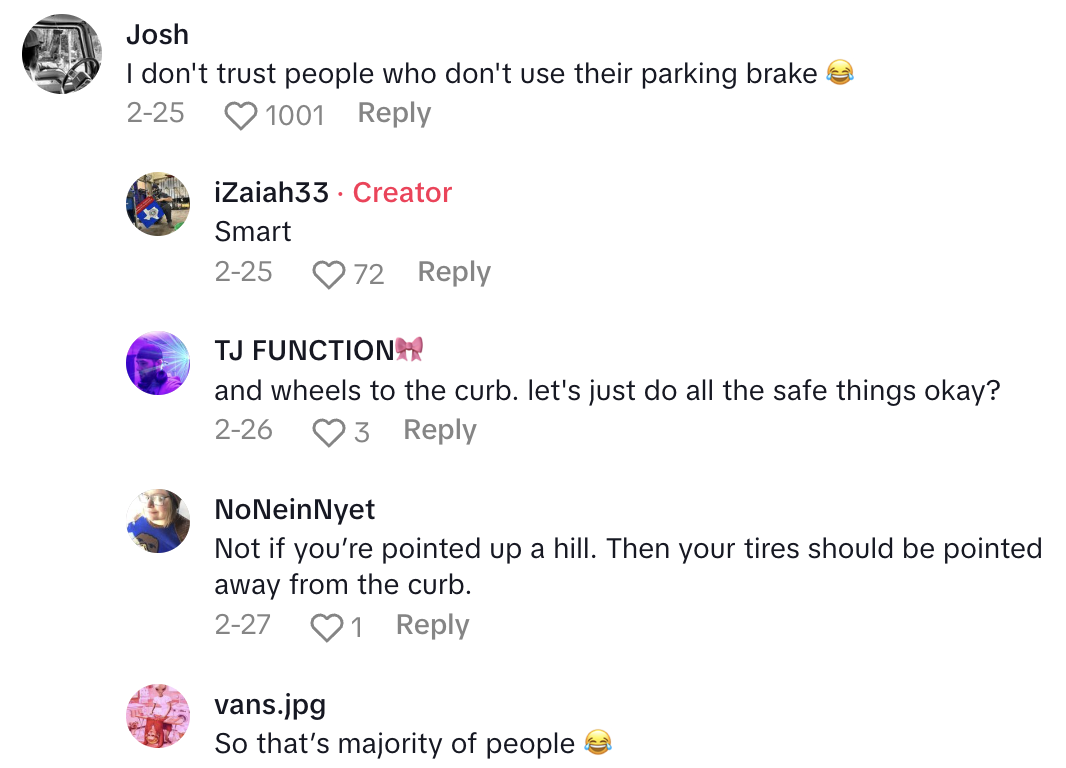This screenshot has width=1066, height=768.
Task: Reply to TJ FUNCTION's comment
Action: [440, 430]
